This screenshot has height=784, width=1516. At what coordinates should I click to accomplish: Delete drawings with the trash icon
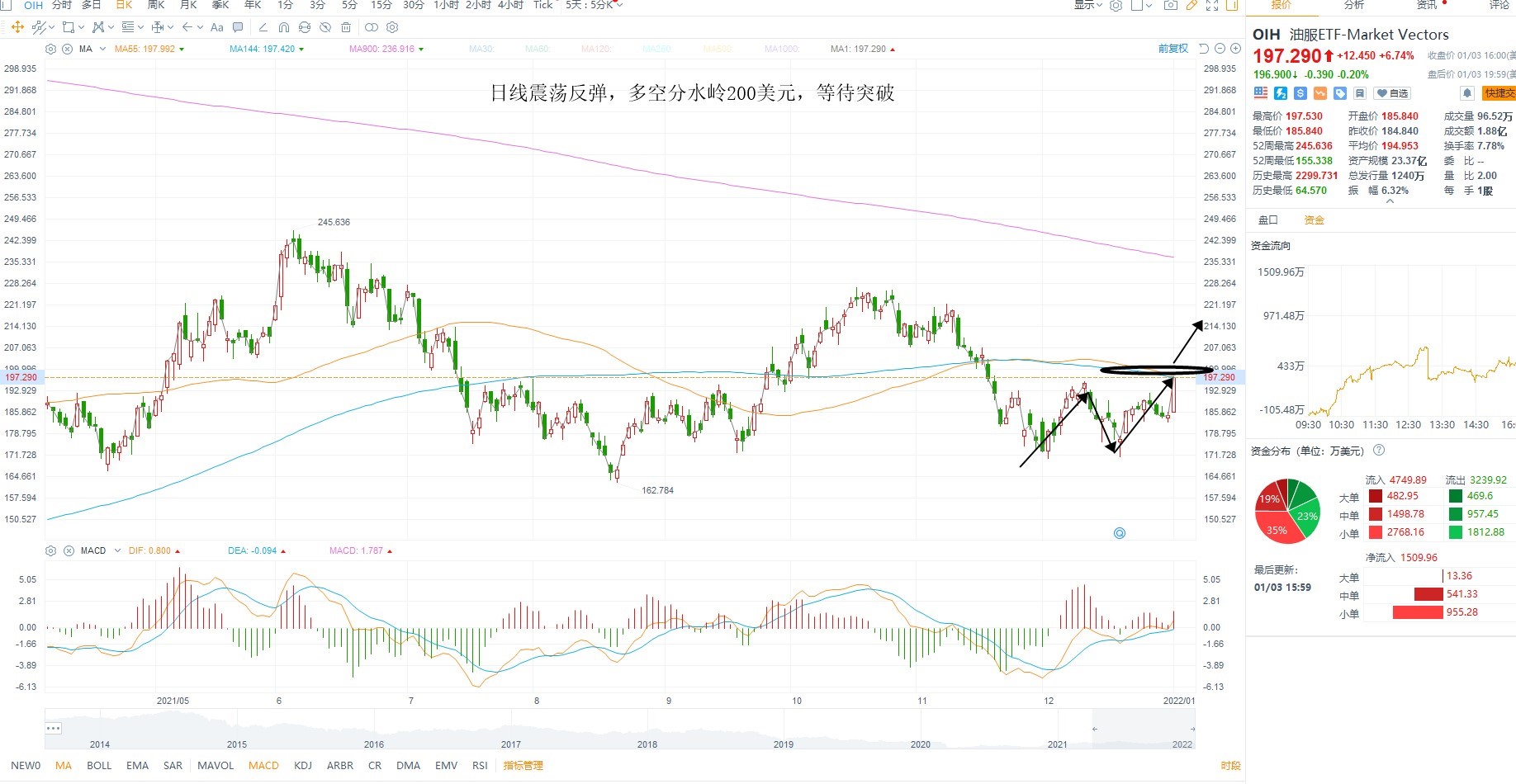pos(345,27)
